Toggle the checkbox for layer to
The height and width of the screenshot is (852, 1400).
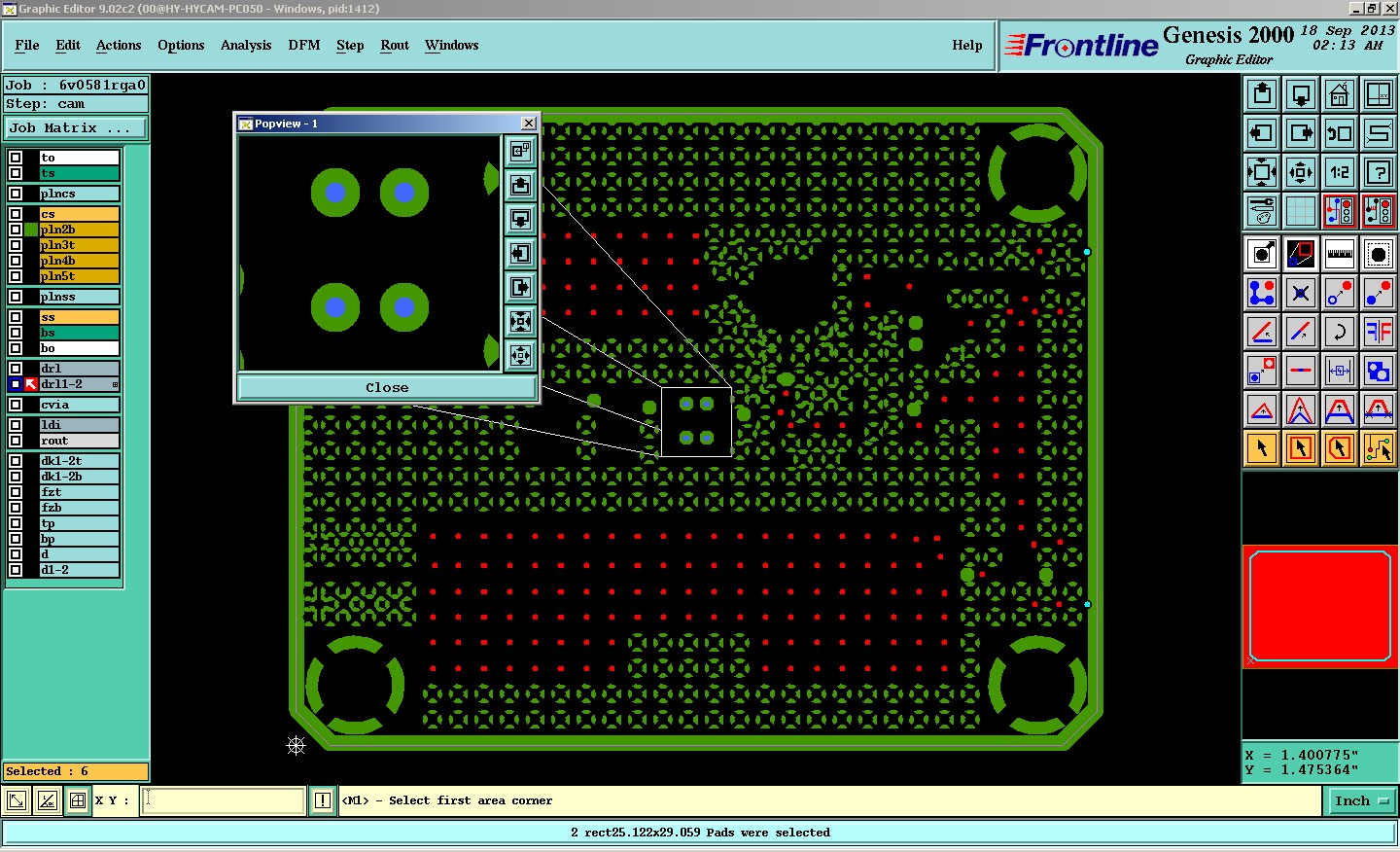click(x=16, y=158)
